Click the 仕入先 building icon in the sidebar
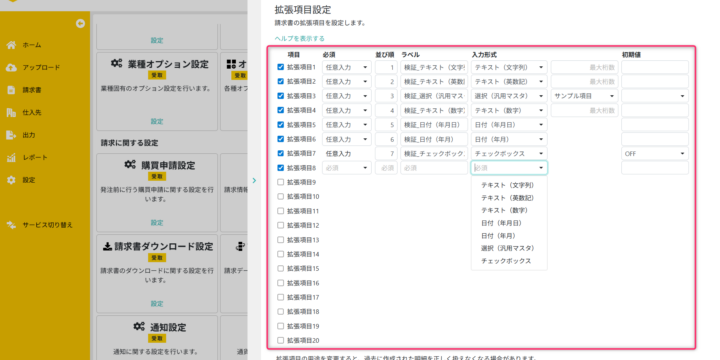 click(x=11, y=112)
